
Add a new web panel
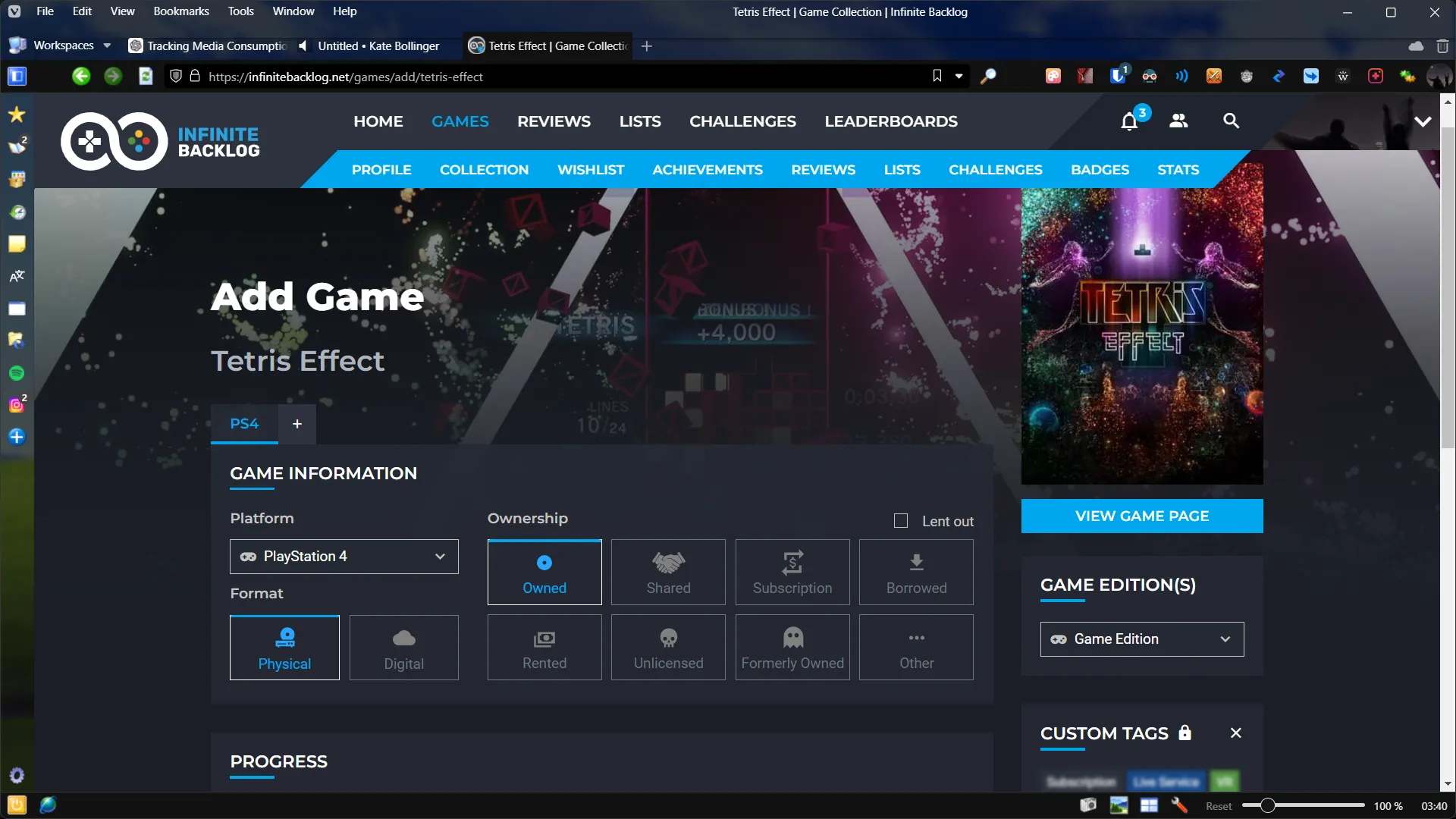17,437
